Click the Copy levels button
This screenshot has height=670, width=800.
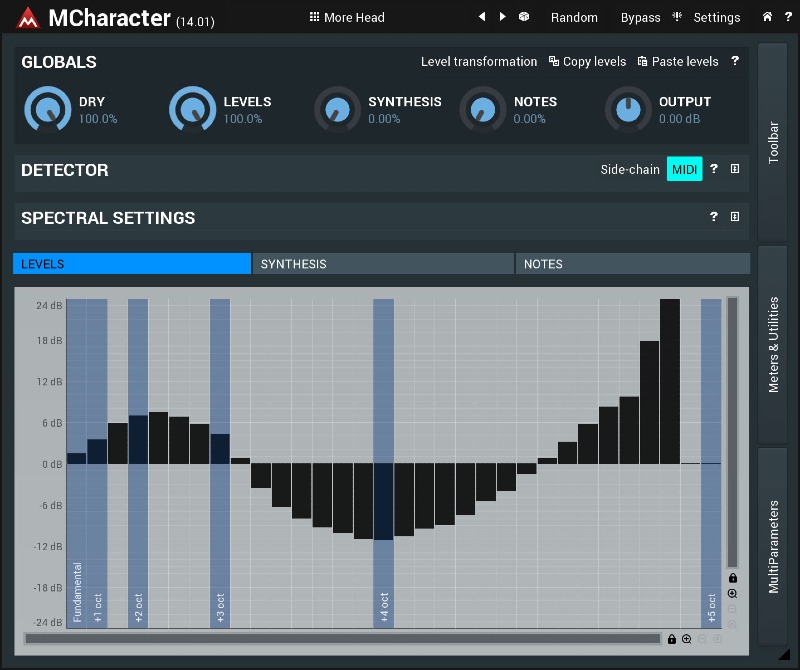588,61
